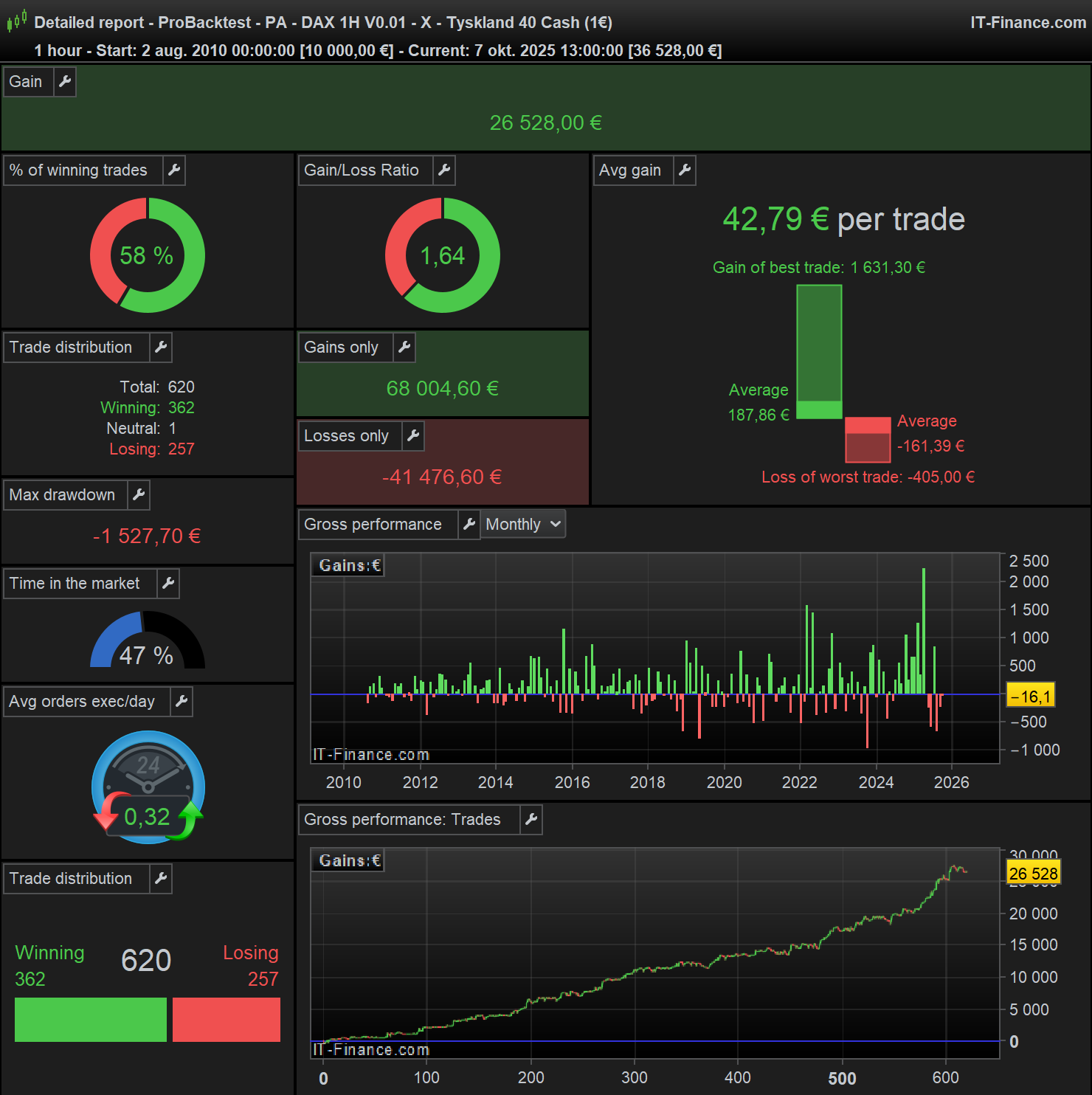This screenshot has height=1095, width=1092.
Task: Open settings wrench for % of winning trades
Action: [x=174, y=170]
